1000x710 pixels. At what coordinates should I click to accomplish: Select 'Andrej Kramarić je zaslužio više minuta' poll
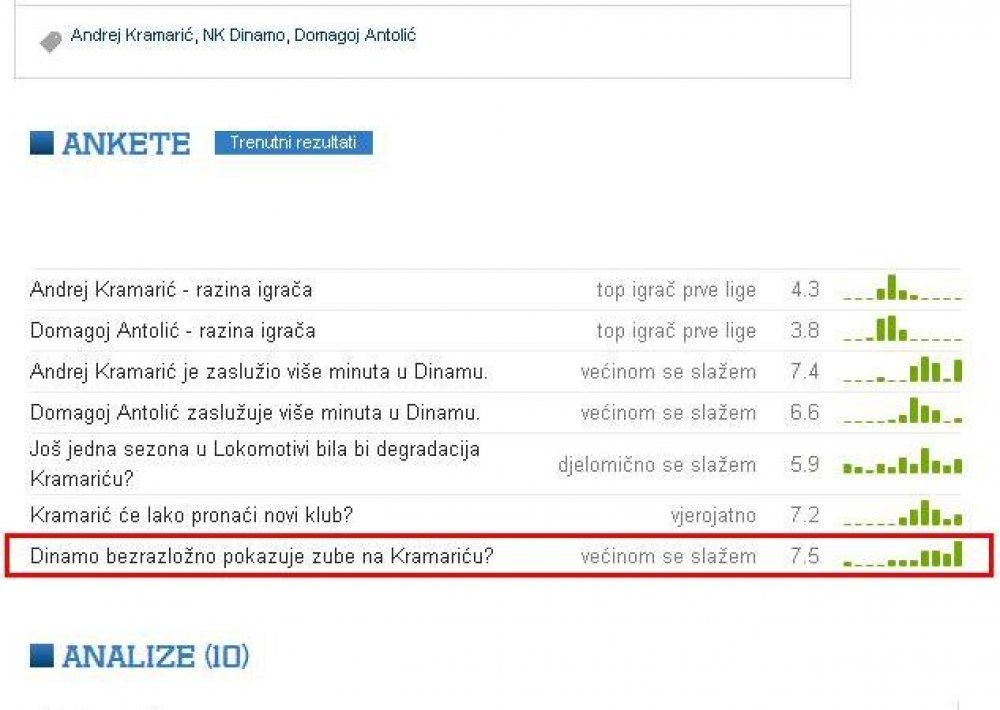click(x=259, y=372)
